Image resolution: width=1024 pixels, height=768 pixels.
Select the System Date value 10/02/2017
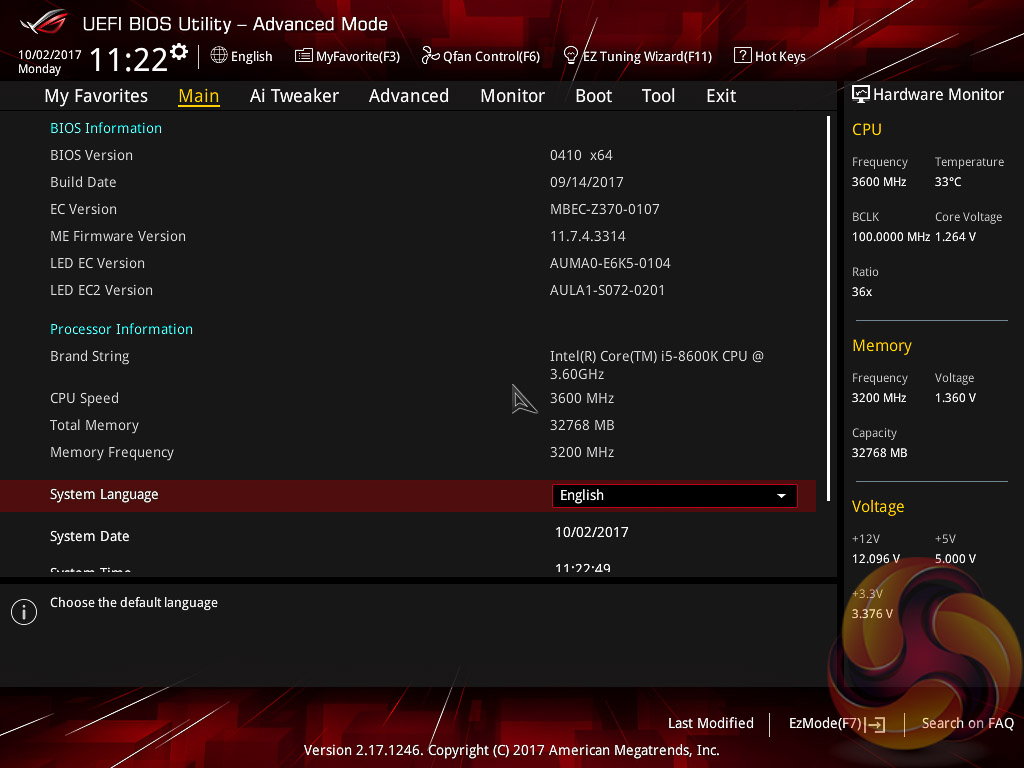[592, 532]
